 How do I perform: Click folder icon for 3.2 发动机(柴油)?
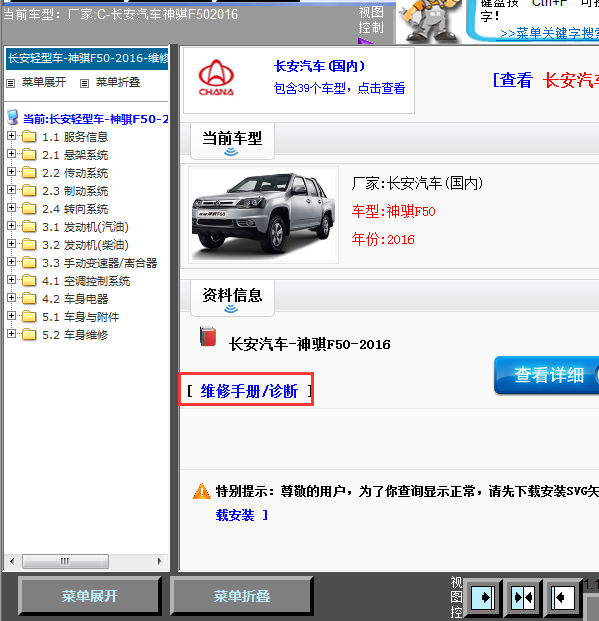[29, 245]
